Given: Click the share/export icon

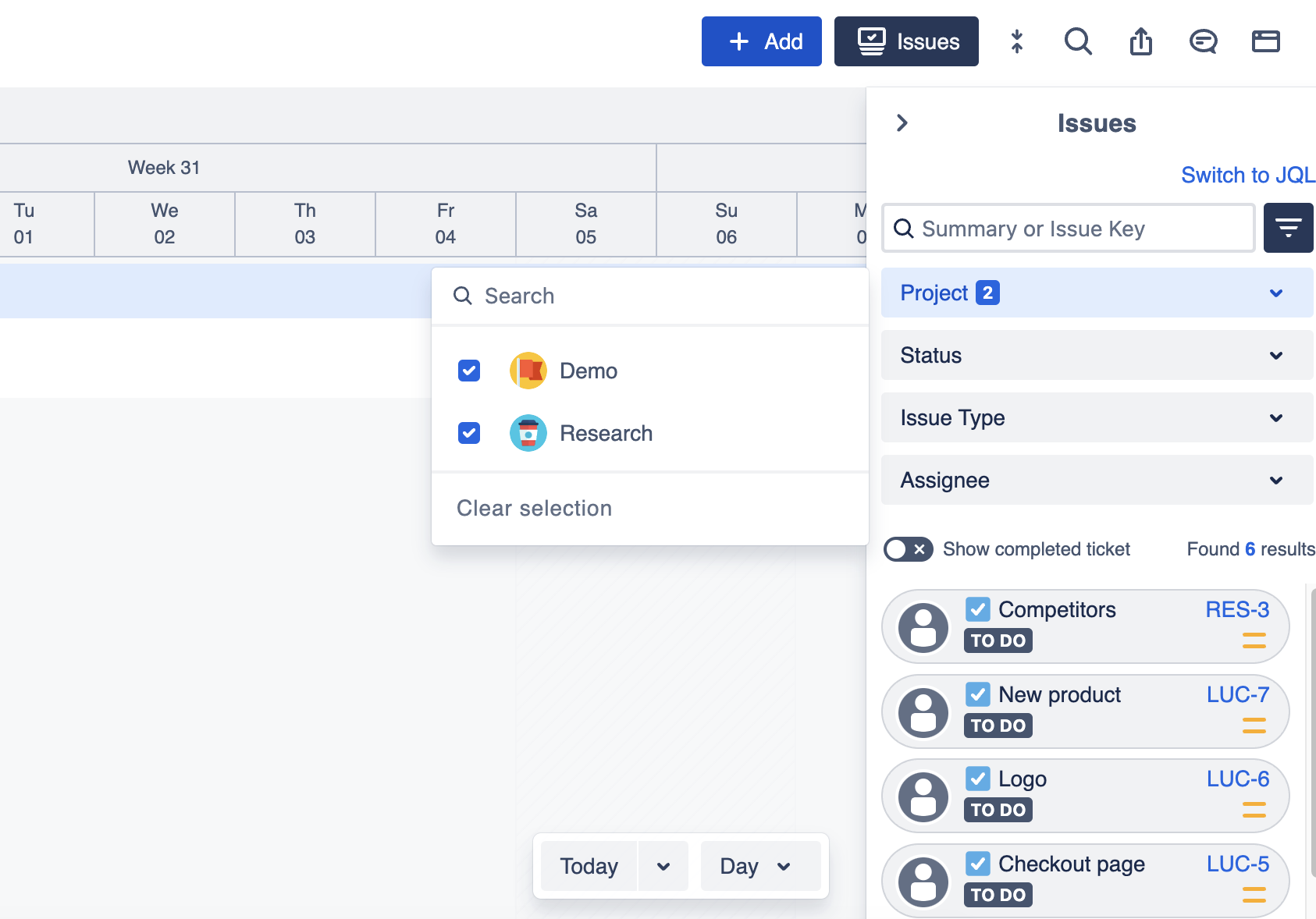Looking at the screenshot, I should click(1140, 41).
